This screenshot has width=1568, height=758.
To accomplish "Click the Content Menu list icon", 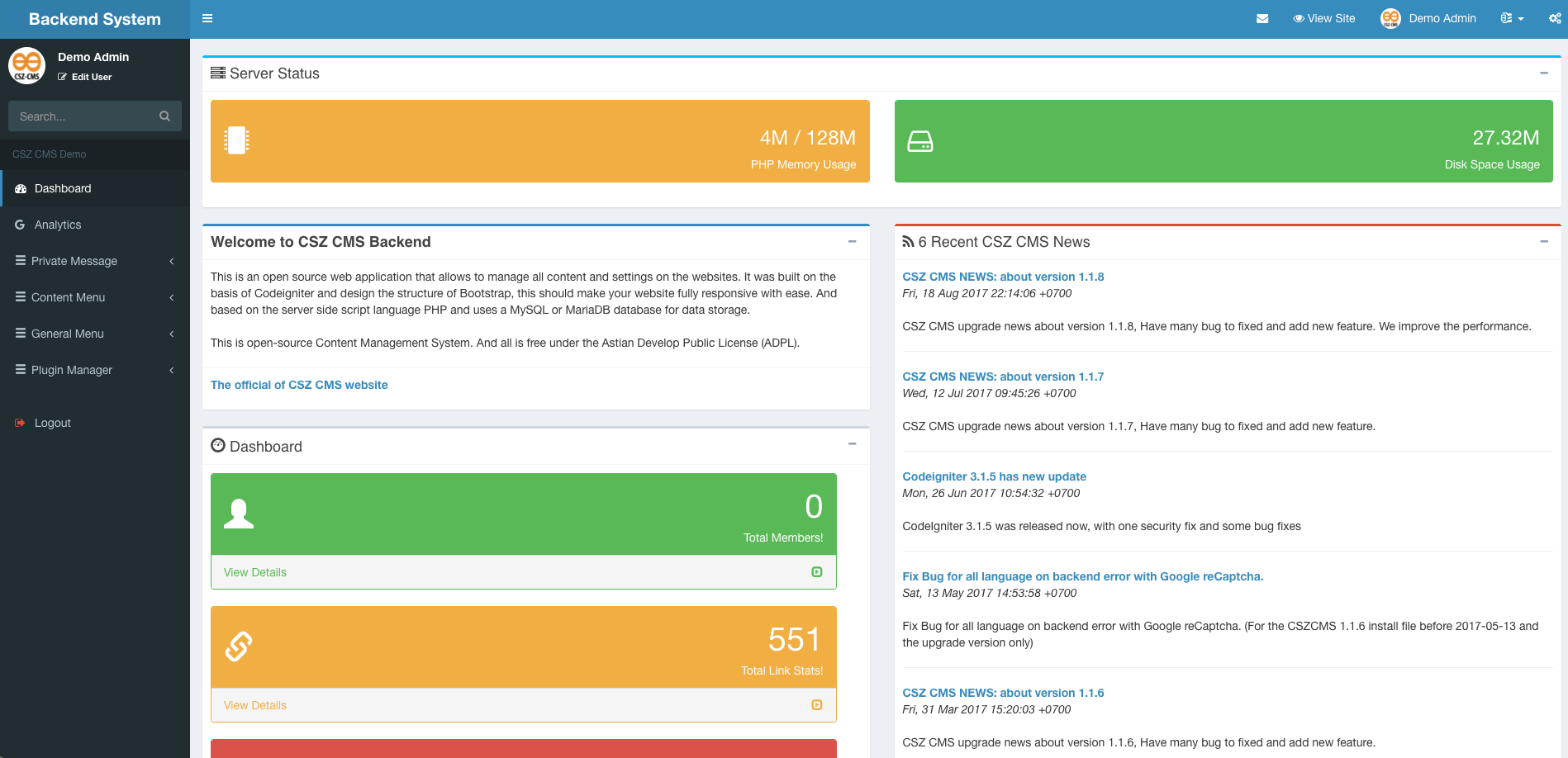I will [x=21, y=296].
